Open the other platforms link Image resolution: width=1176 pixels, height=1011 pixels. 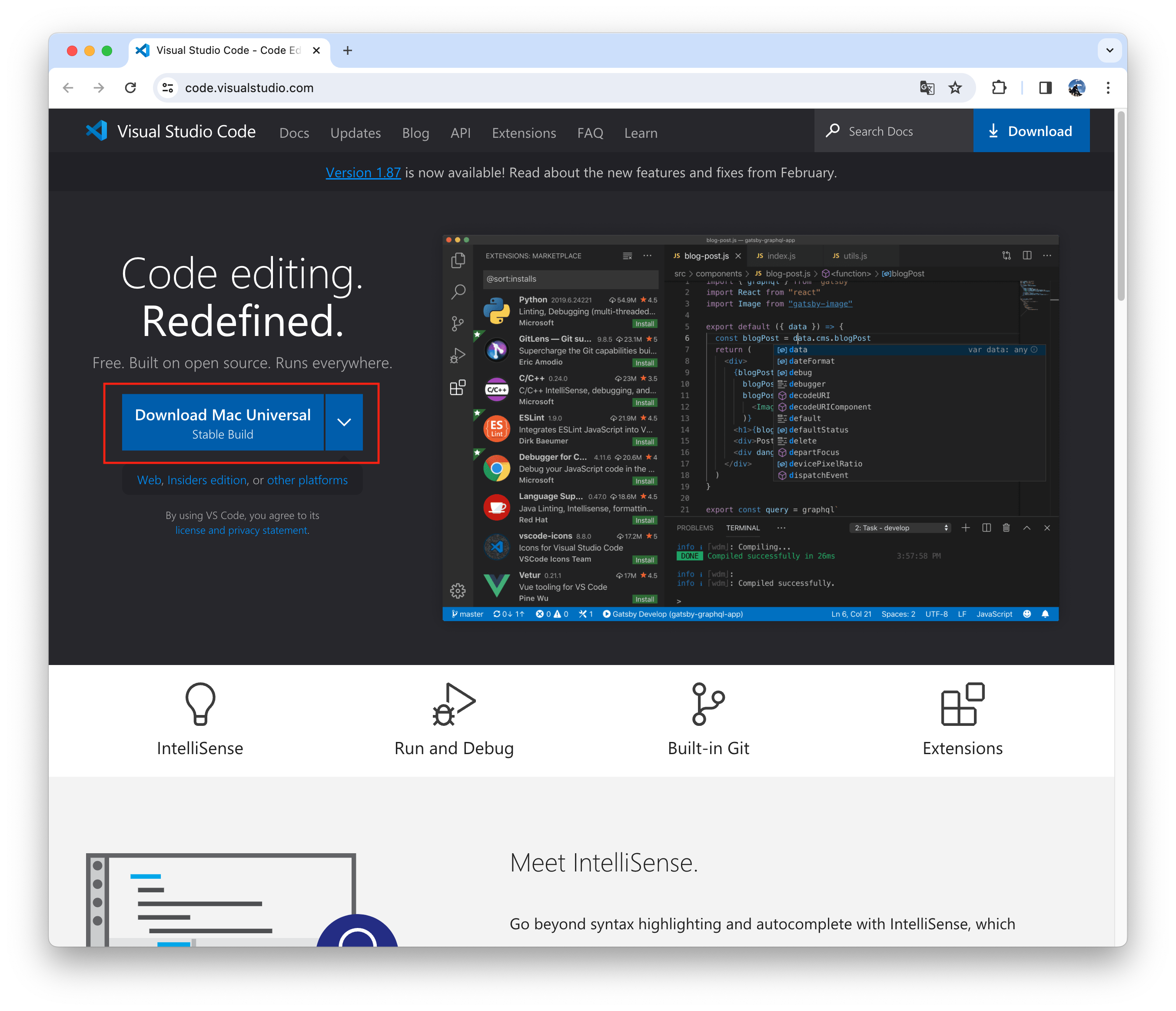(308, 480)
